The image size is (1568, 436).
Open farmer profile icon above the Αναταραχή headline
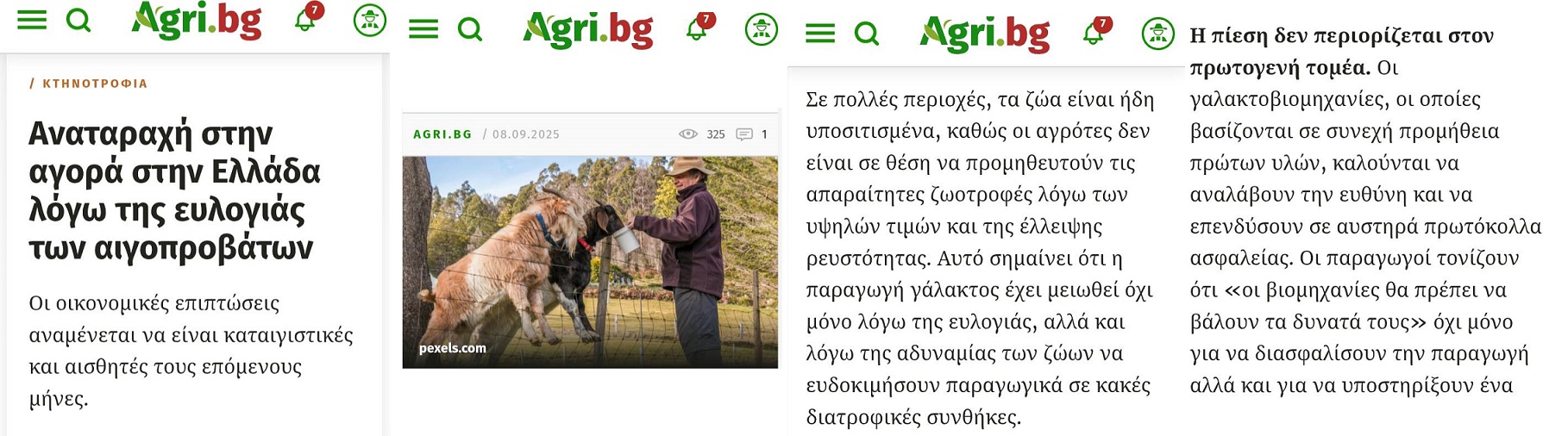(x=370, y=20)
